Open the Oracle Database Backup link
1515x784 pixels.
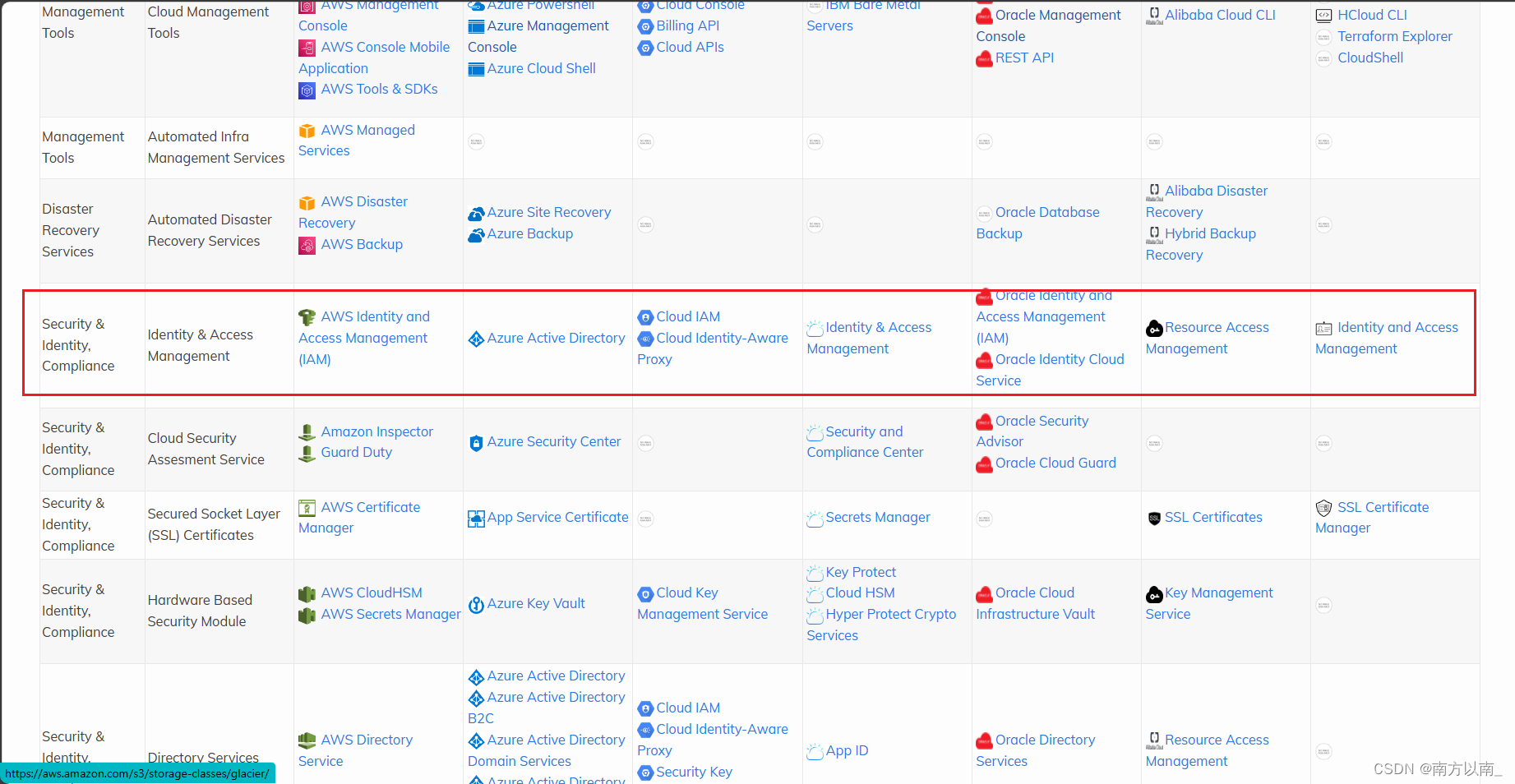tap(1037, 223)
